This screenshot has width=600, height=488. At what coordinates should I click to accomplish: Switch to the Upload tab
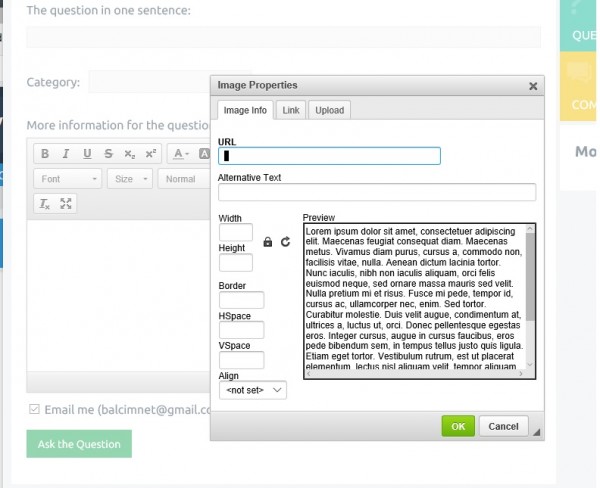pyautogui.click(x=329, y=110)
